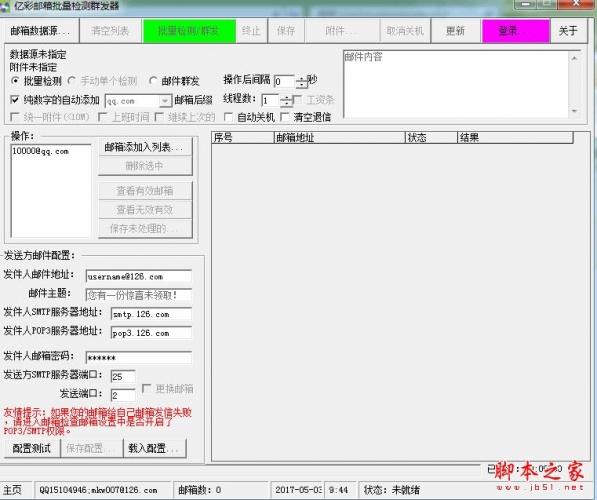
Task: Click 邮箱地址 column header
Action: pos(340,137)
